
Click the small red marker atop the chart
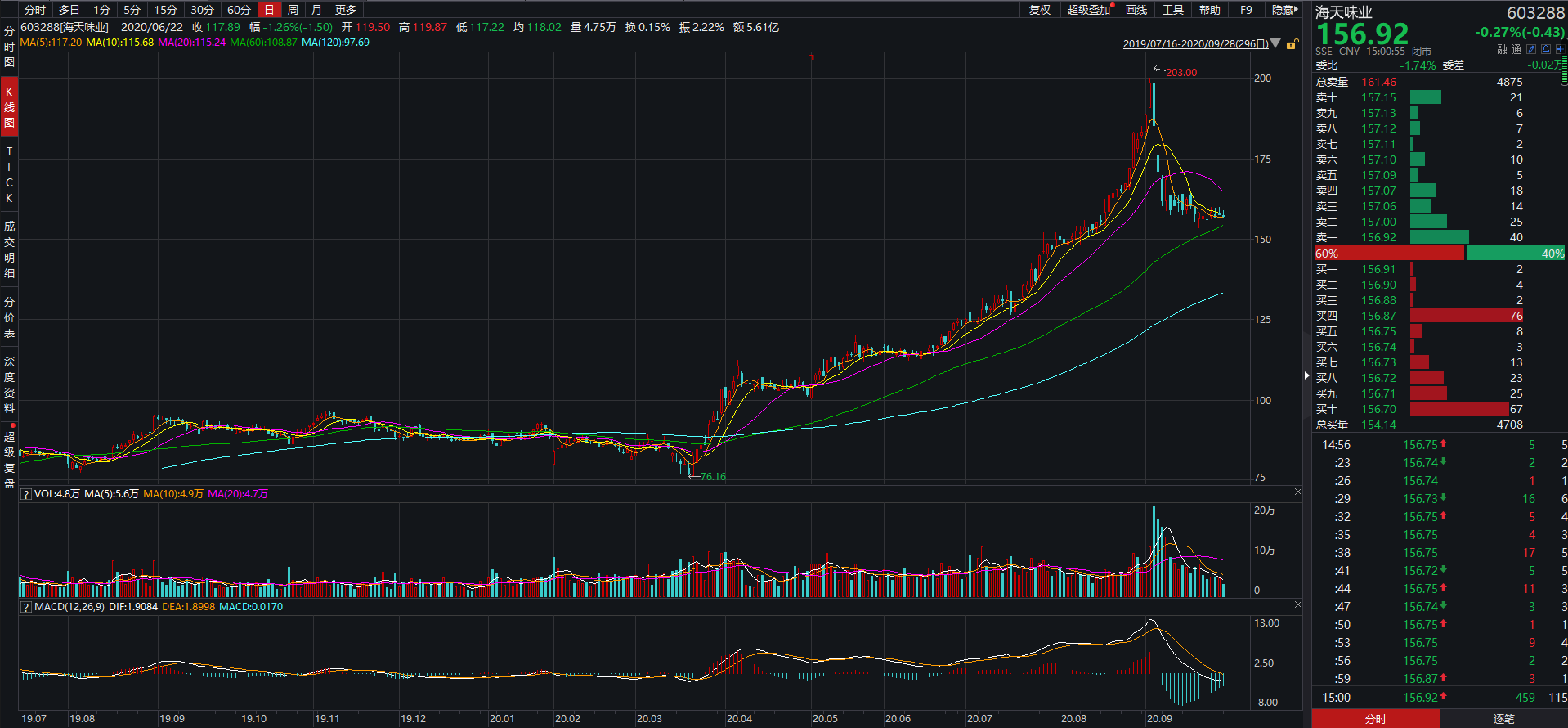pyautogui.click(x=812, y=57)
